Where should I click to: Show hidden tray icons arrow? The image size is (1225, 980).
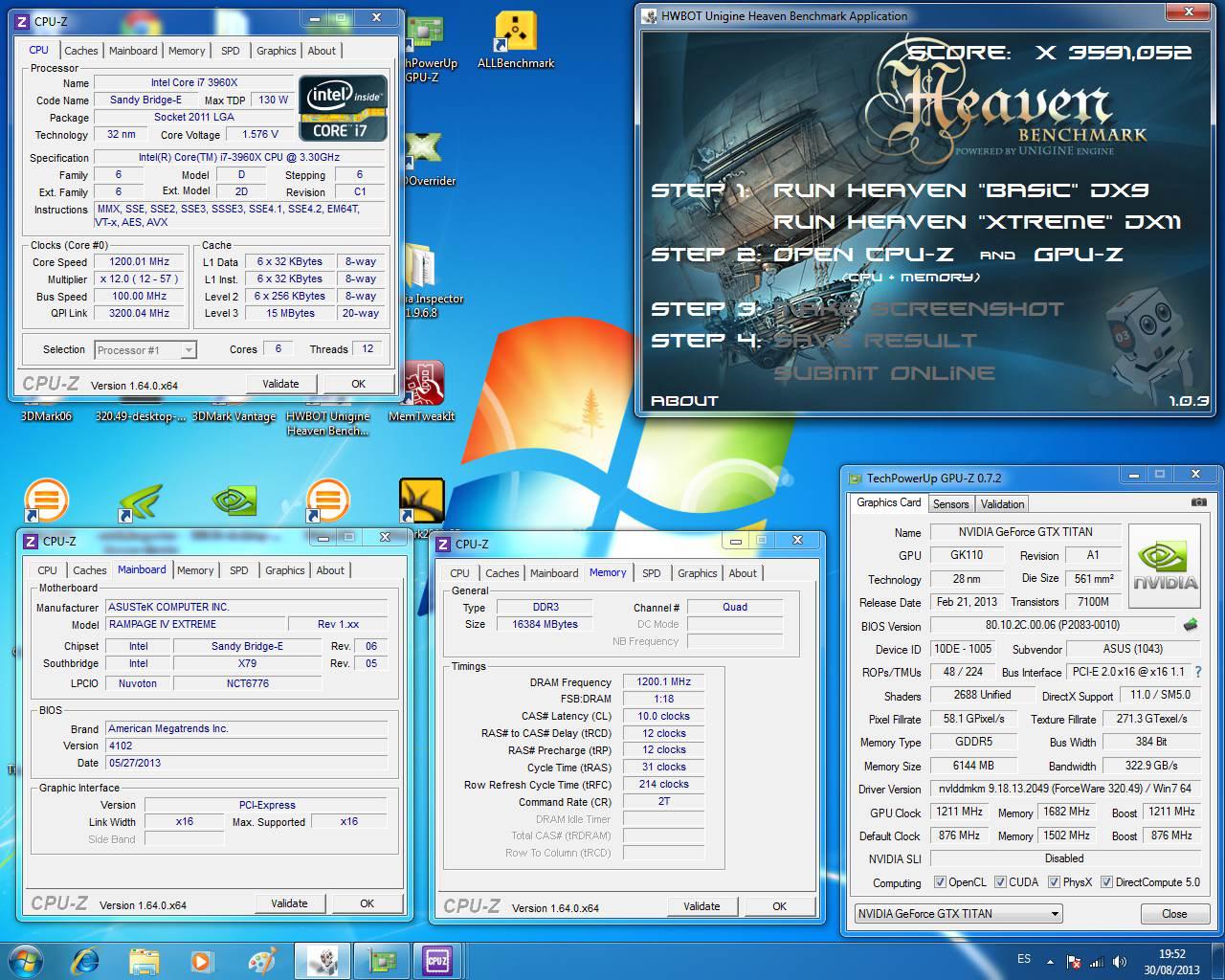point(1050,962)
